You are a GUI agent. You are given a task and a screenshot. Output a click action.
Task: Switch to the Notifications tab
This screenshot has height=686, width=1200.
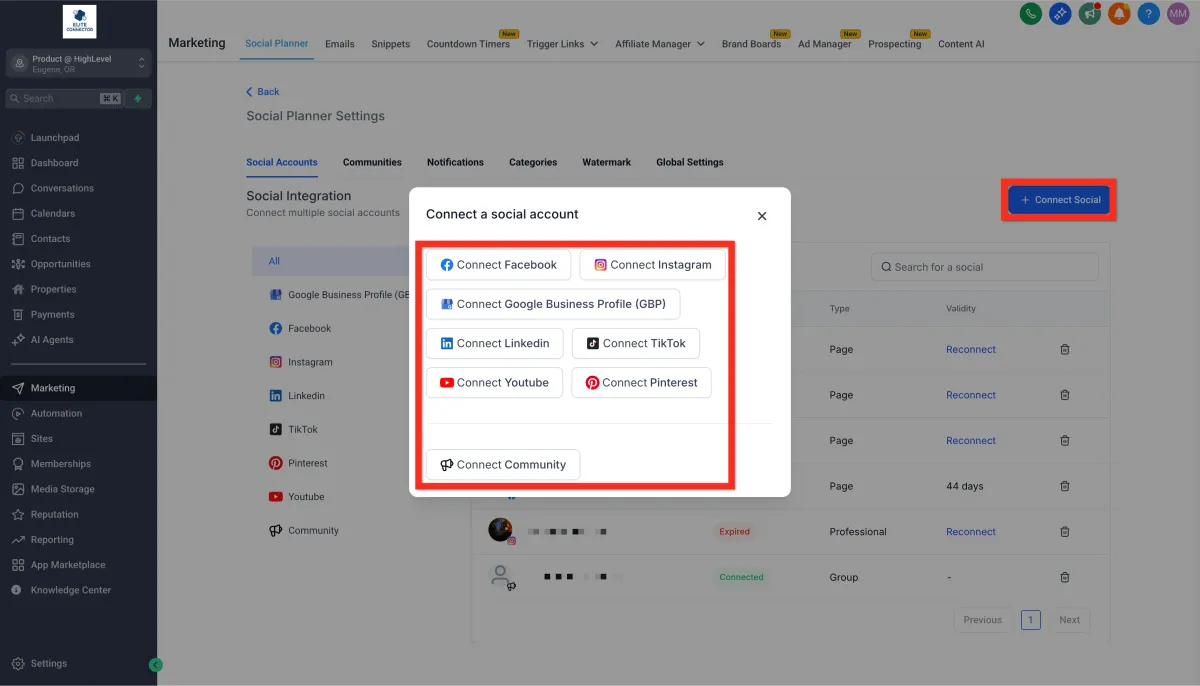(x=455, y=162)
